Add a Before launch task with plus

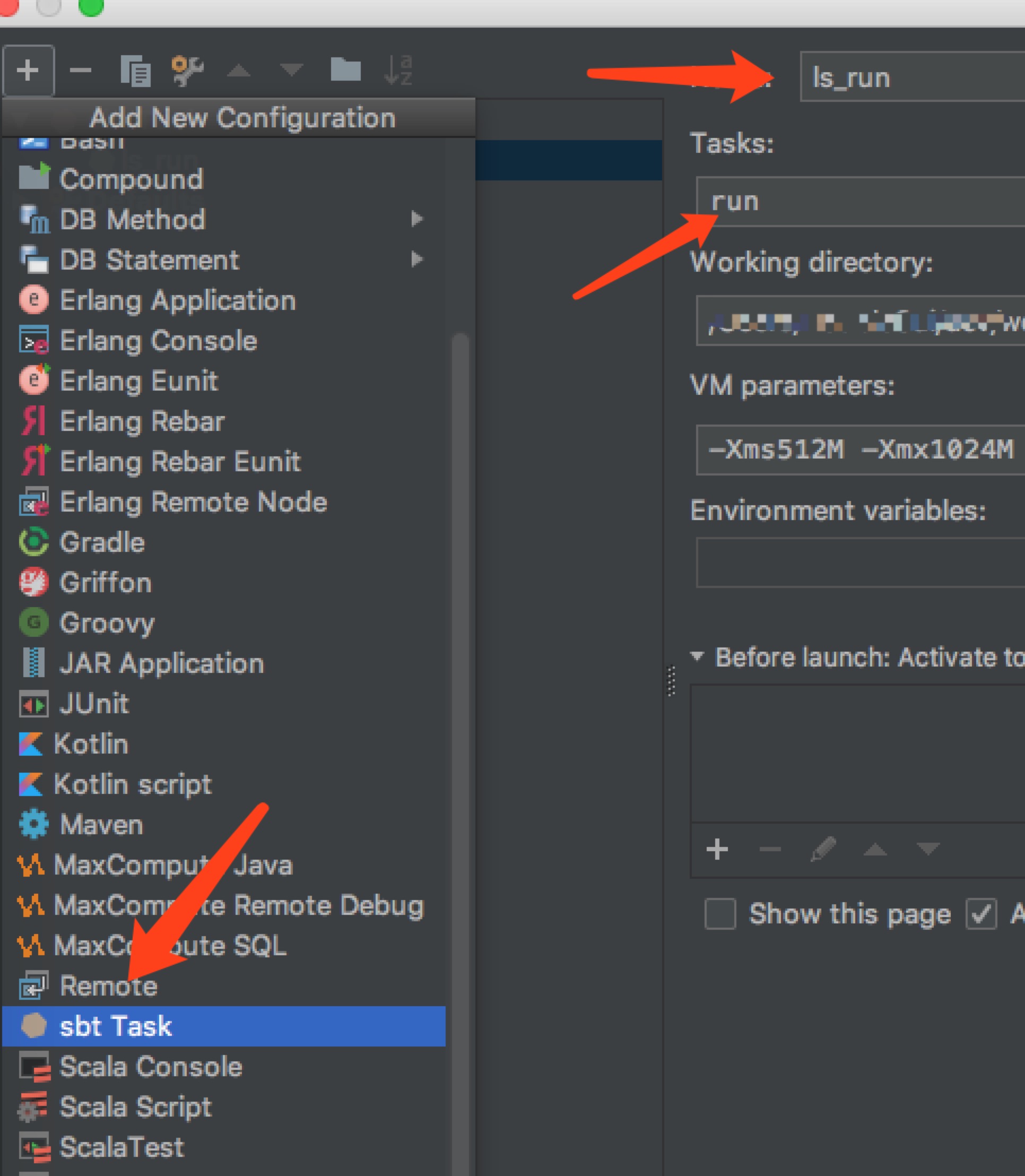717,849
